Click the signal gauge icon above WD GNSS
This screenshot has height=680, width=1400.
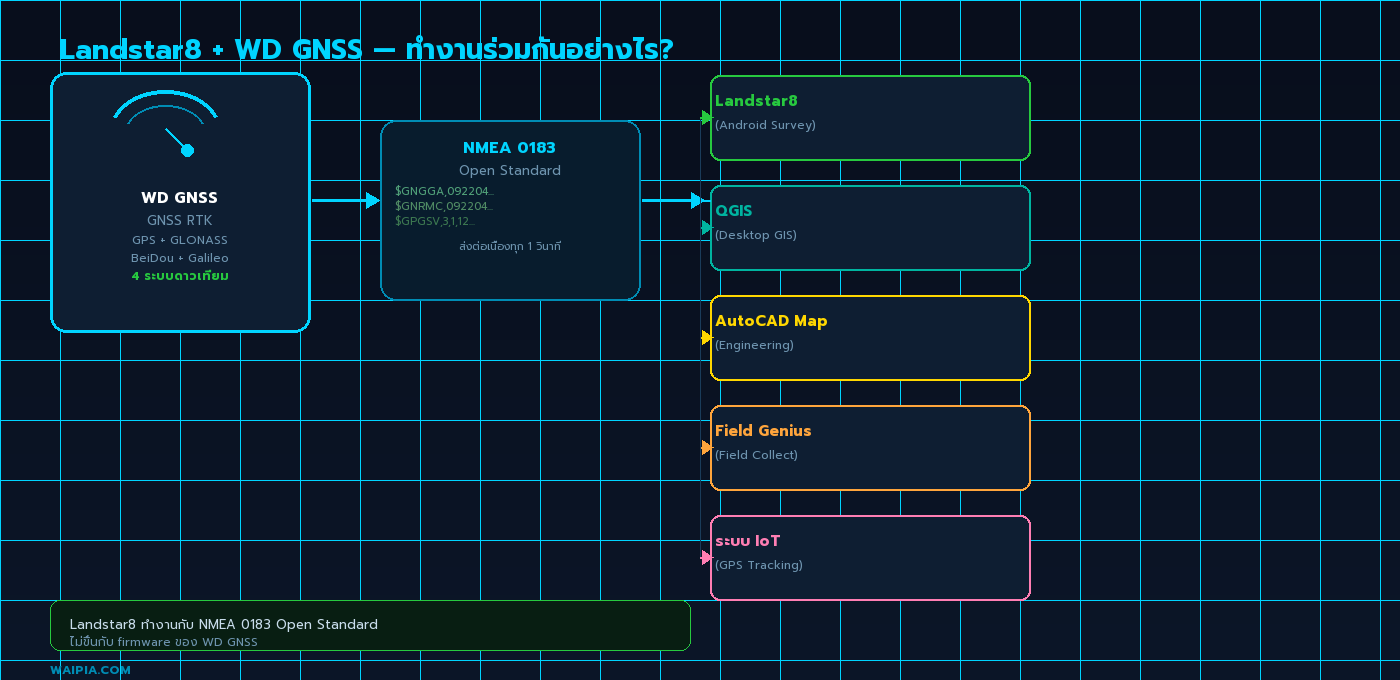[x=167, y=124]
